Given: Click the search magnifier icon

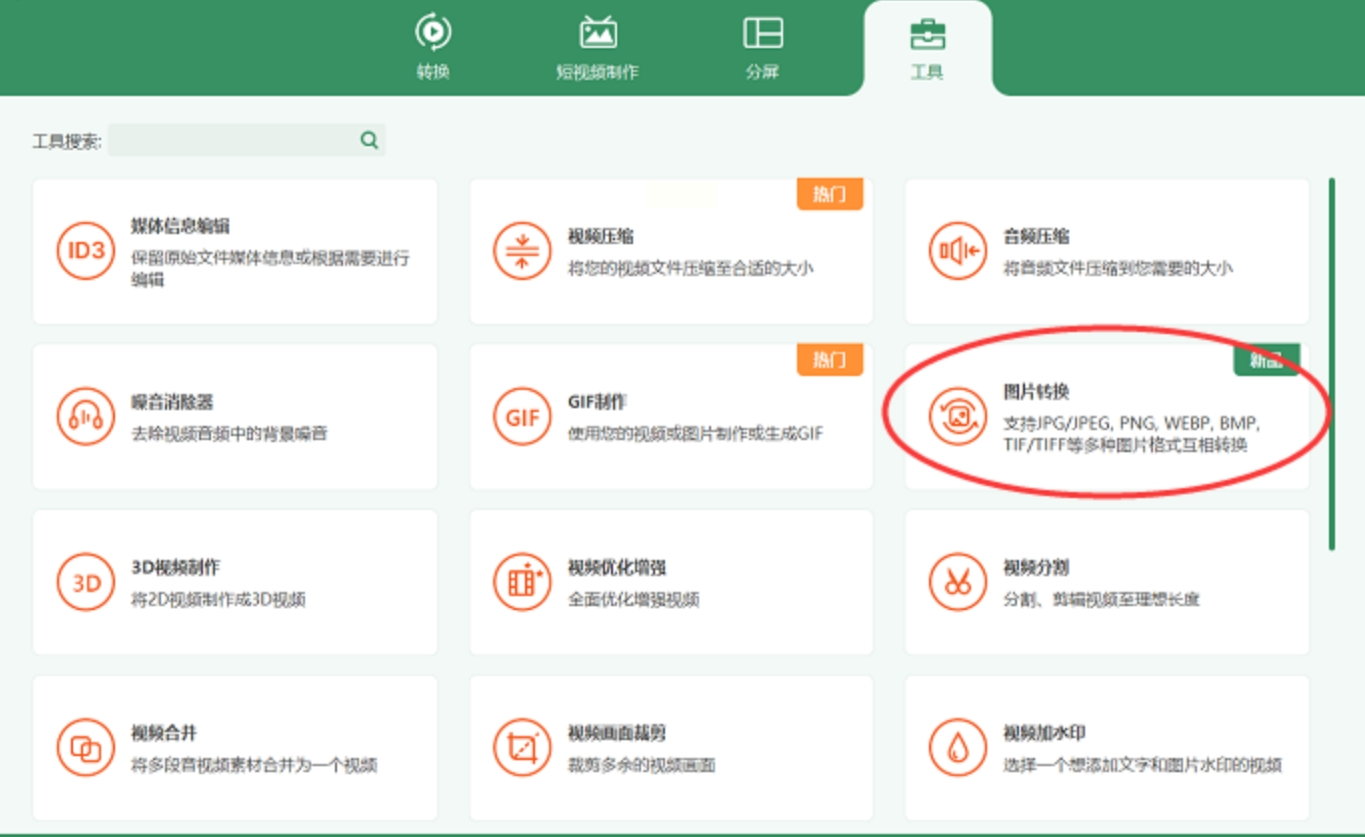Looking at the screenshot, I should coord(369,140).
